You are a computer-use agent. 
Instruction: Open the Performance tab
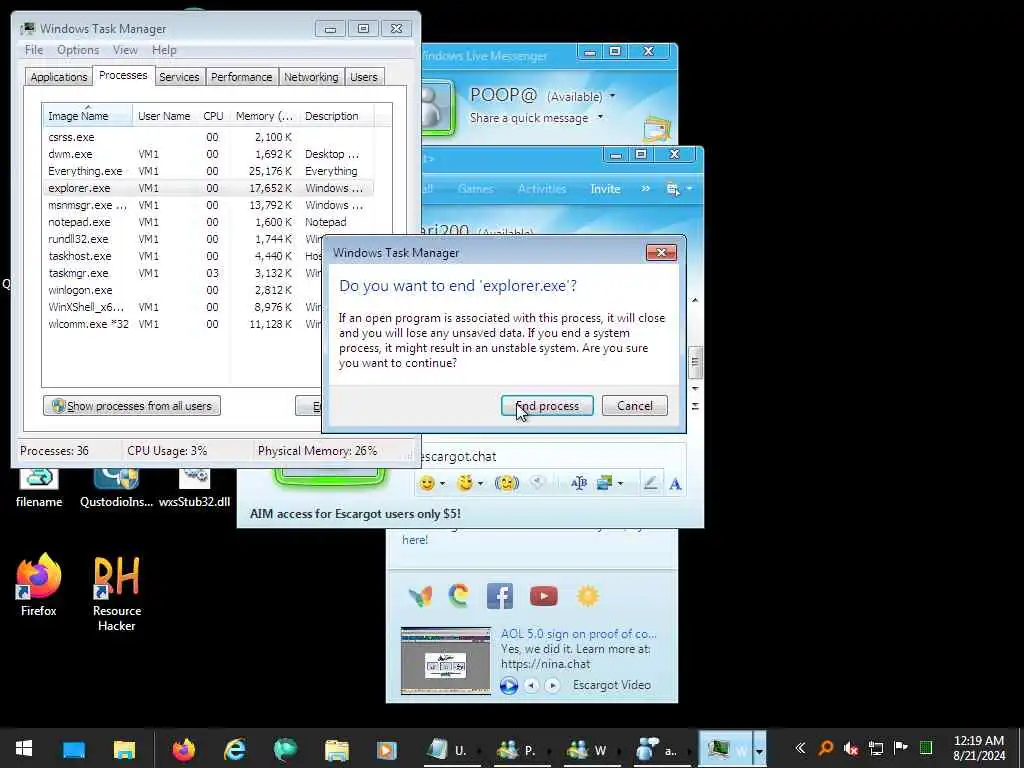241,76
